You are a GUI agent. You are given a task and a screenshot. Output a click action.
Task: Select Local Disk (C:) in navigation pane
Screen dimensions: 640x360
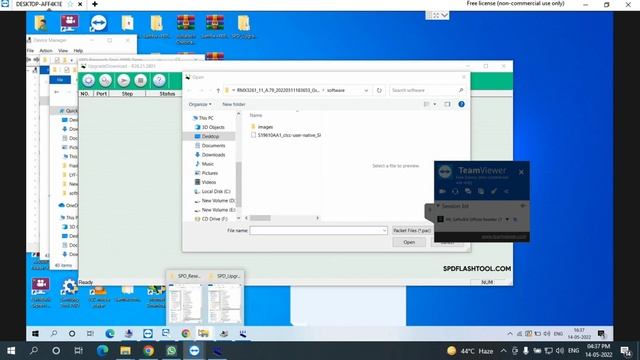[x=216, y=191]
